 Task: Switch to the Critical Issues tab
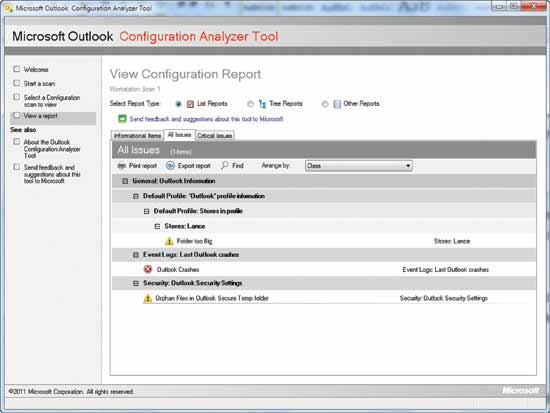point(215,135)
